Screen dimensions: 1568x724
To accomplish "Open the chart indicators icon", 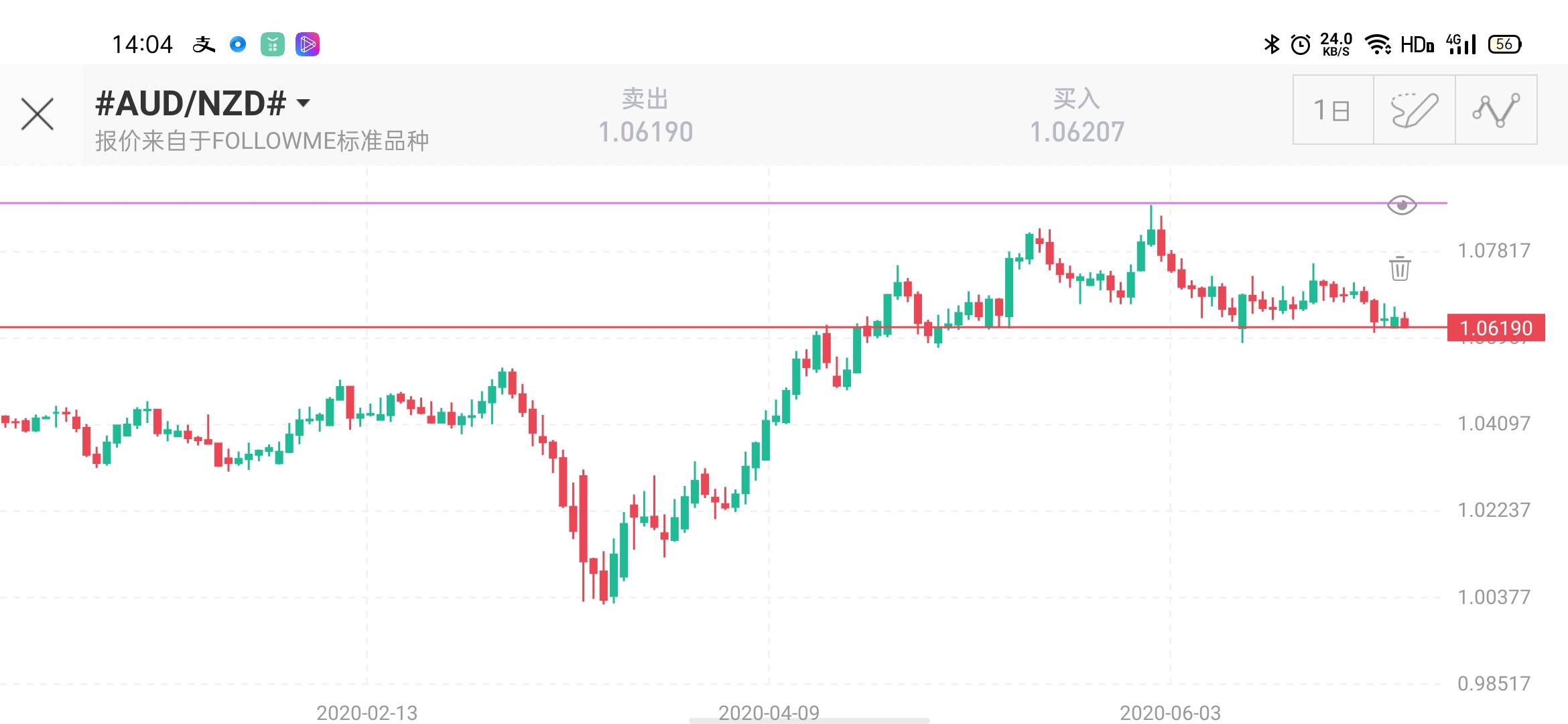I will pos(1496,110).
